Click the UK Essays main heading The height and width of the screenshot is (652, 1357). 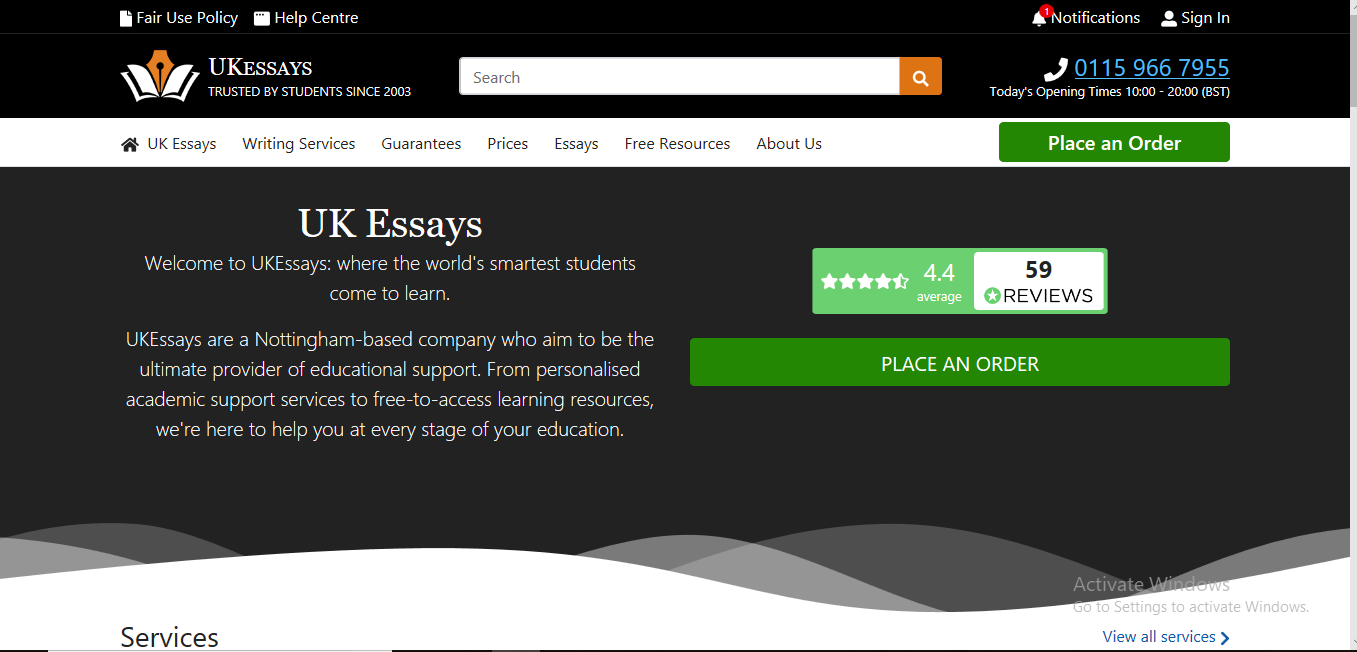point(390,223)
